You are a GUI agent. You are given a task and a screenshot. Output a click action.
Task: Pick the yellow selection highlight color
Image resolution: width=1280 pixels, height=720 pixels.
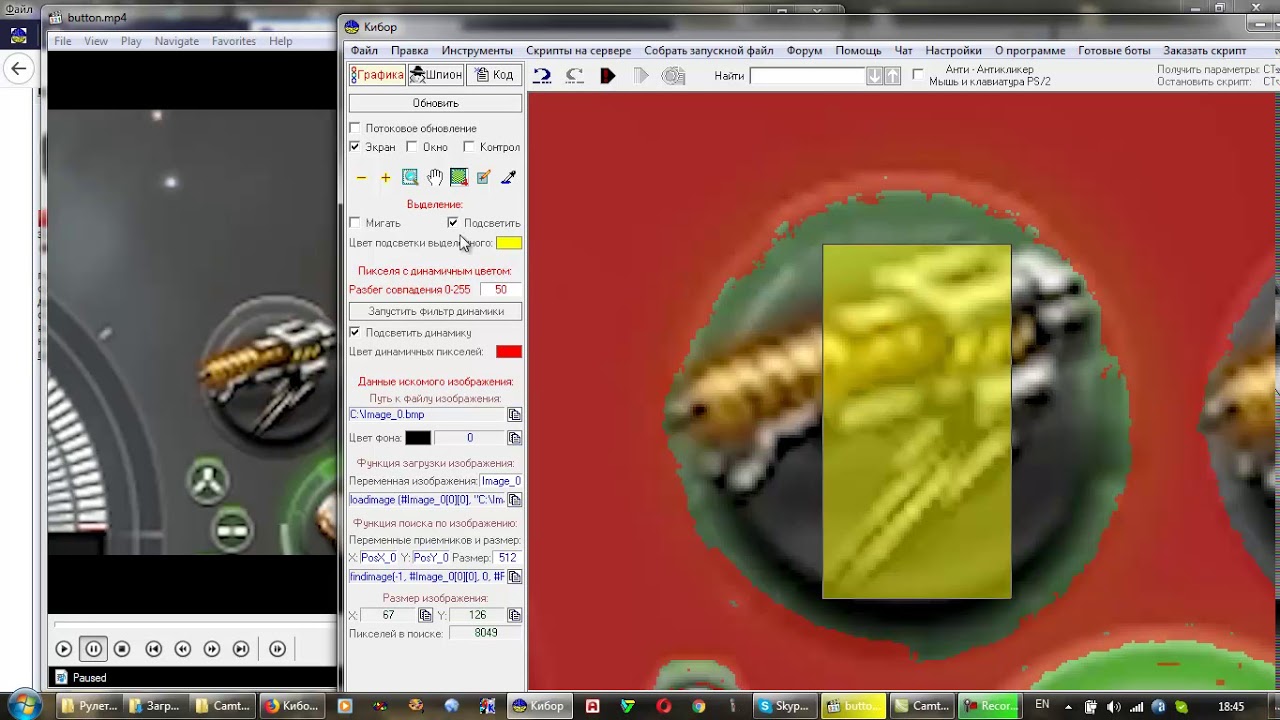[509, 243]
